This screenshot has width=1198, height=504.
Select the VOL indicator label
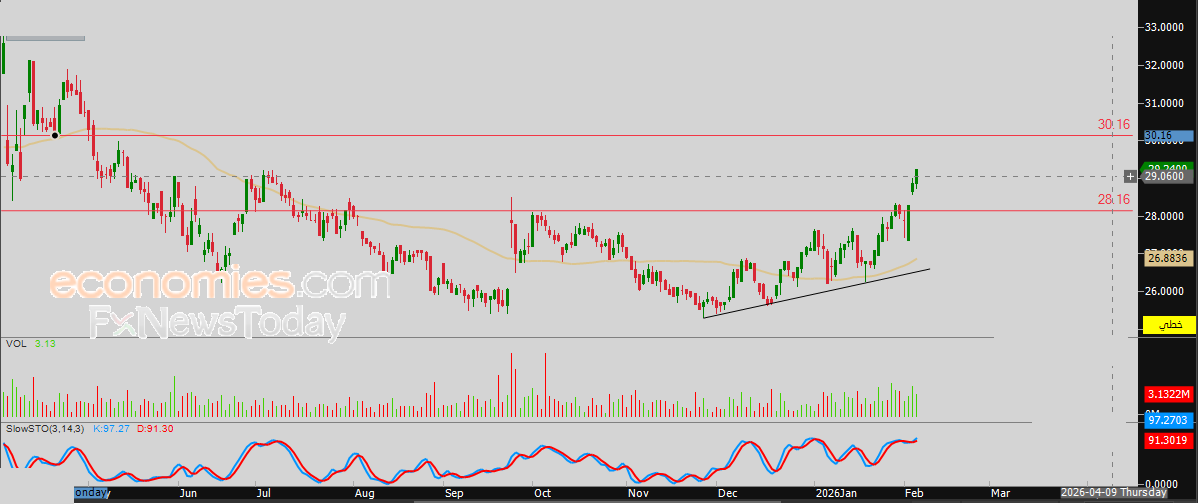click(15, 344)
